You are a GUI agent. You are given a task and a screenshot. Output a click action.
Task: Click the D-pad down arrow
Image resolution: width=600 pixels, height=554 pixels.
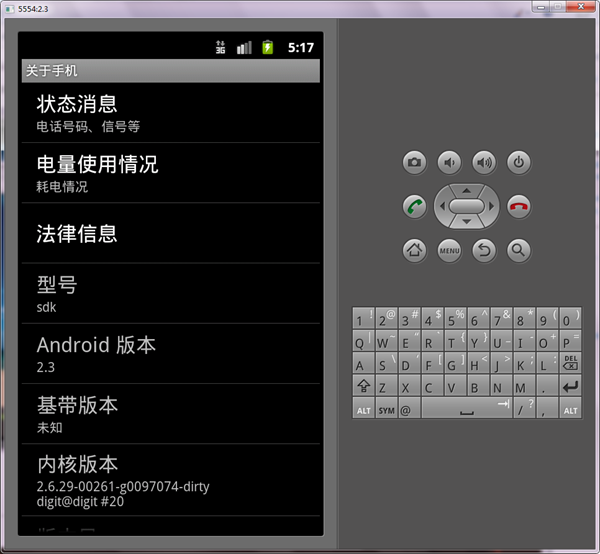click(466, 222)
